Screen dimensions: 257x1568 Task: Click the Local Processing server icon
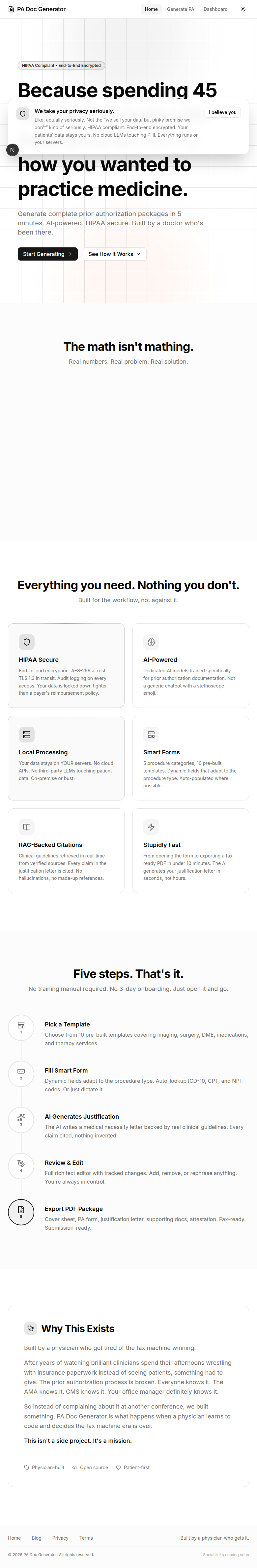click(x=26, y=735)
